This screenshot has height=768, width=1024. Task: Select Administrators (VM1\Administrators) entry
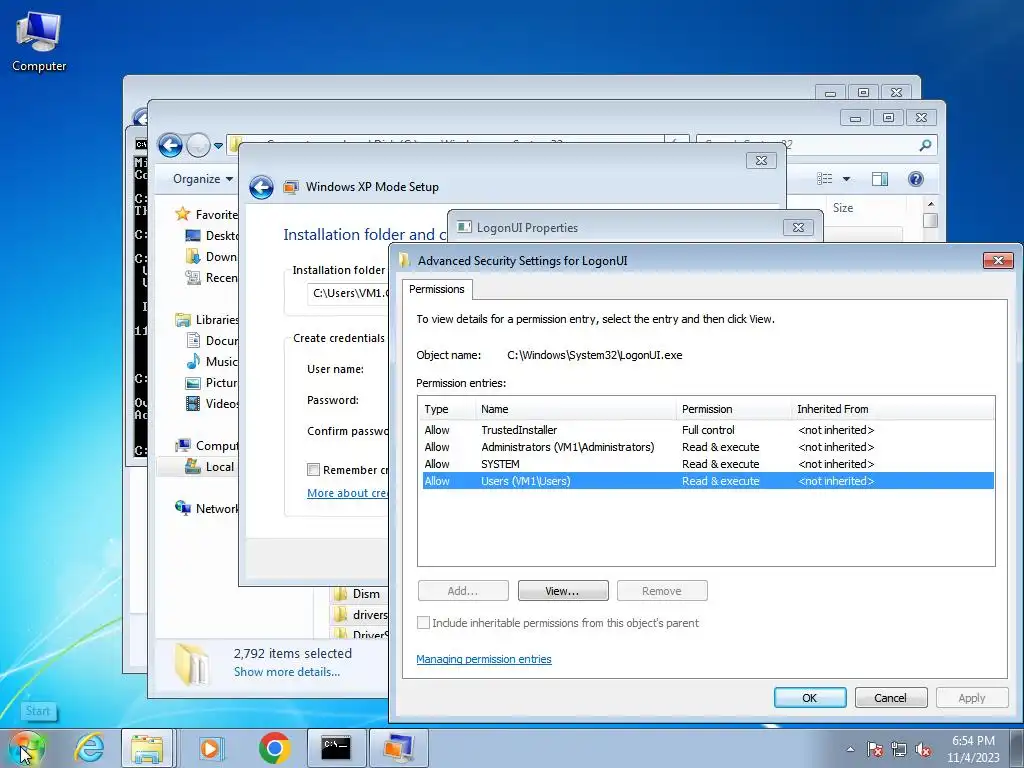click(x=708, y=447)
